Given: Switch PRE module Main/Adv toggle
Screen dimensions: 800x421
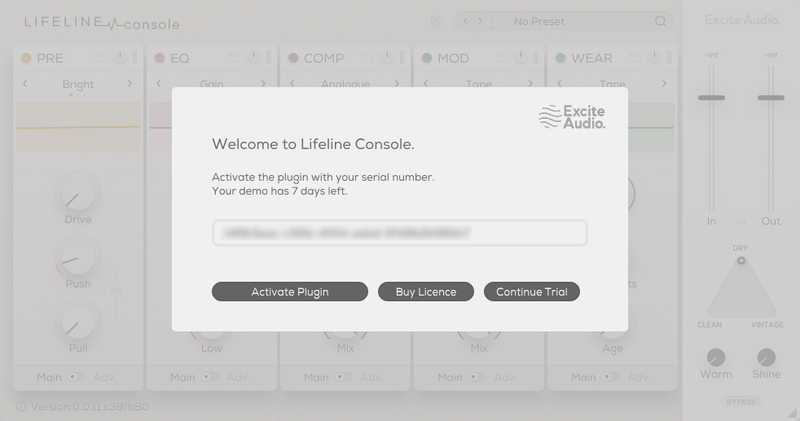Looking at the screenshot, I should 77,377.
